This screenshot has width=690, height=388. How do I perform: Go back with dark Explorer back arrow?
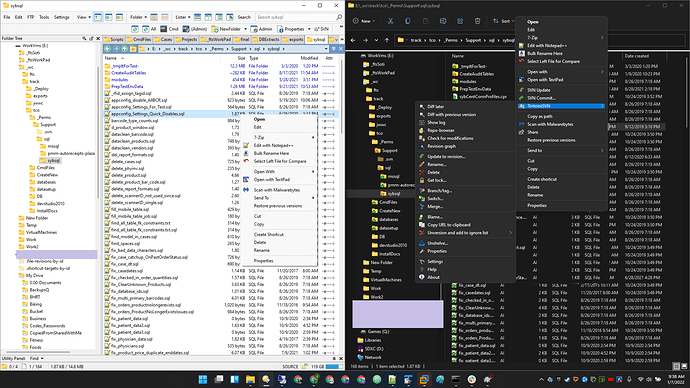pyautogui.click(x=353, y=40)
